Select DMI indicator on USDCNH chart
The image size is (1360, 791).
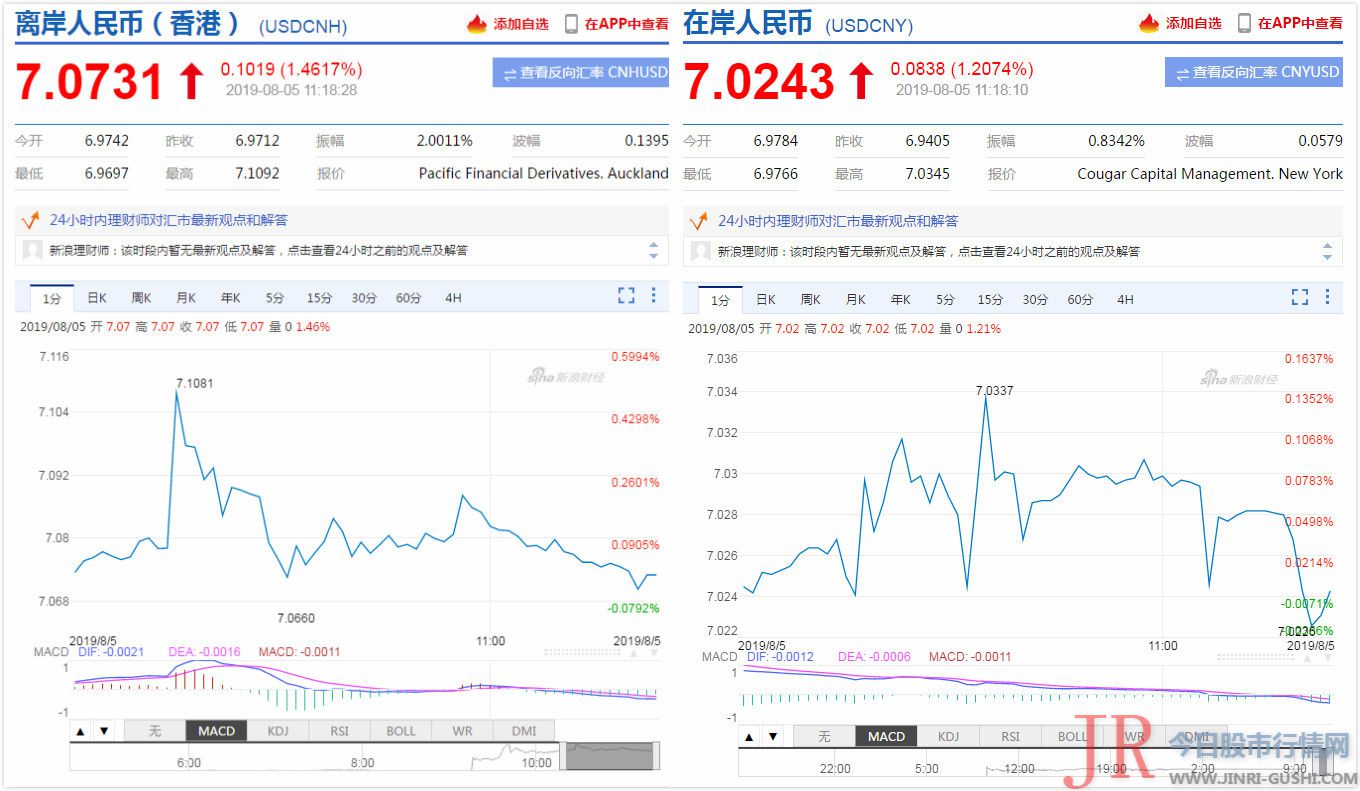[x=524, y=731]
